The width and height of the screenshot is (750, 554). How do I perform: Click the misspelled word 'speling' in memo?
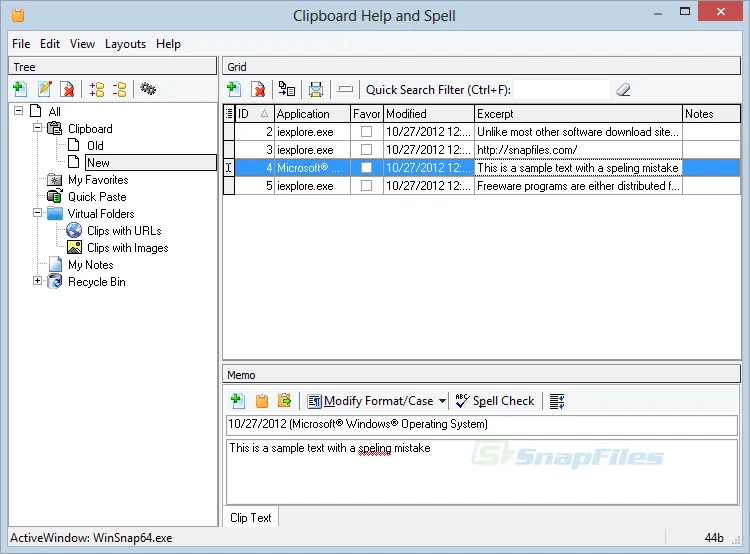[375, 448]
